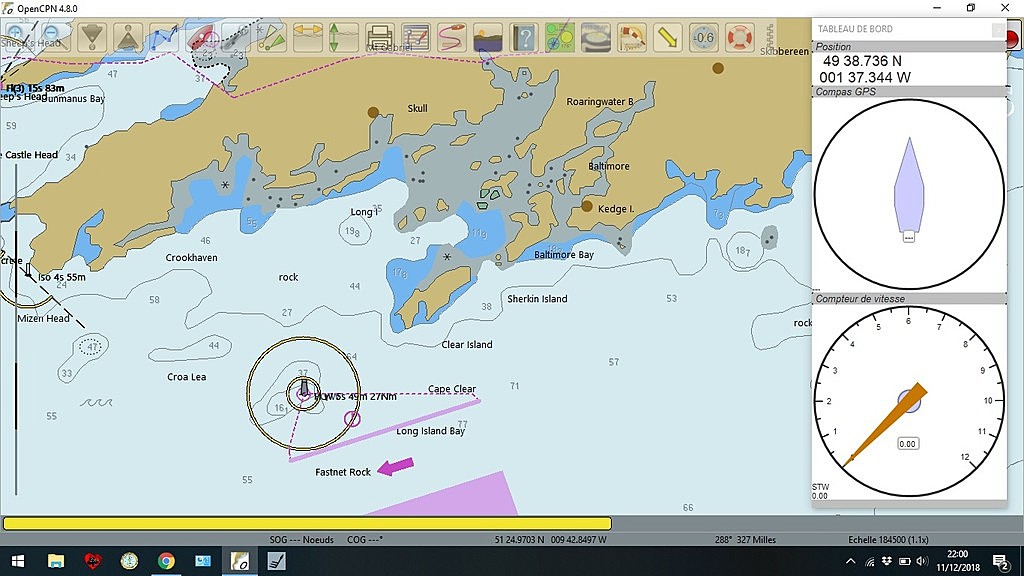Open the Windows Start menu
Viewport: 1024px width, 576px height.
[18, 561]
